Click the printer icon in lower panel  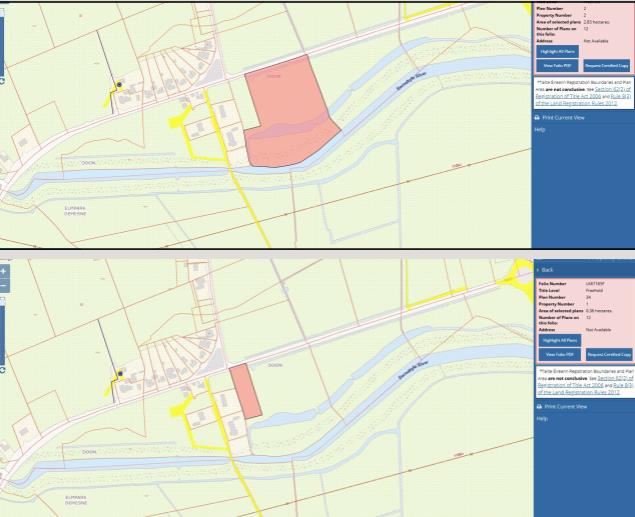540,406
